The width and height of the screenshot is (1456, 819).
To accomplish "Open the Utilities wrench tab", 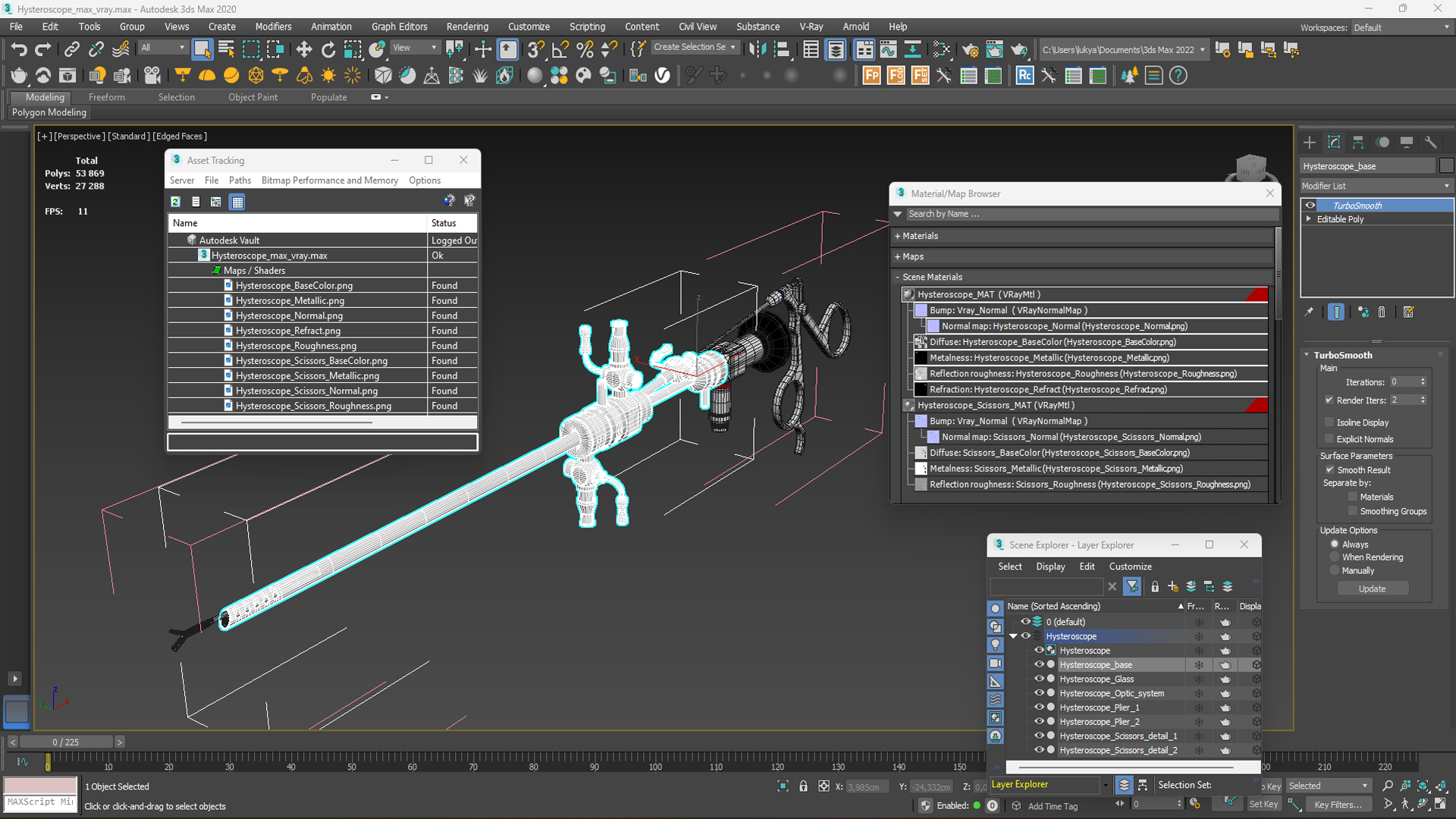I will pos(1431,143).
